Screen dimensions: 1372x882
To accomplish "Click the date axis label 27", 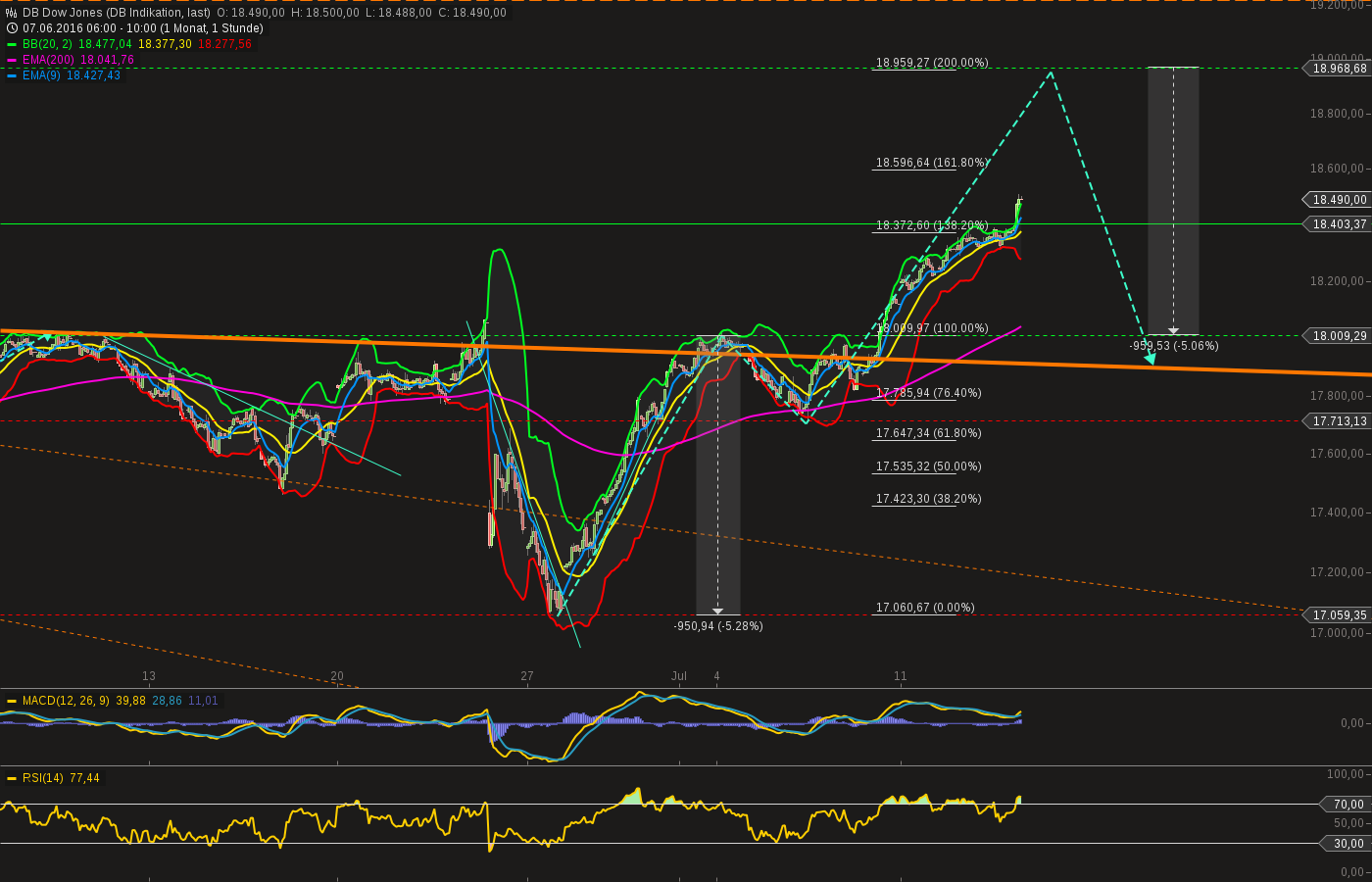I will pos(527,676).
